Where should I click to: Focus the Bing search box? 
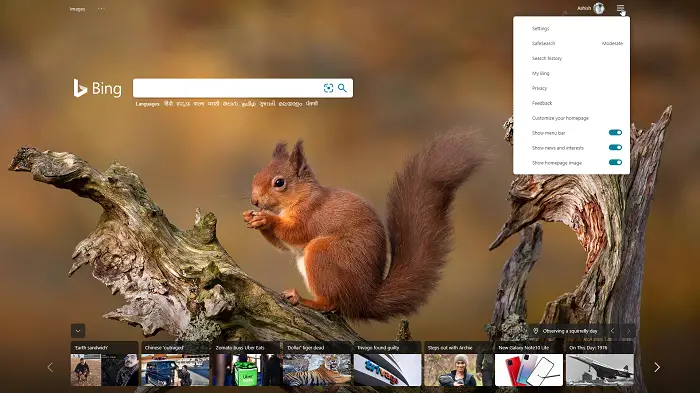coord(227,88)
